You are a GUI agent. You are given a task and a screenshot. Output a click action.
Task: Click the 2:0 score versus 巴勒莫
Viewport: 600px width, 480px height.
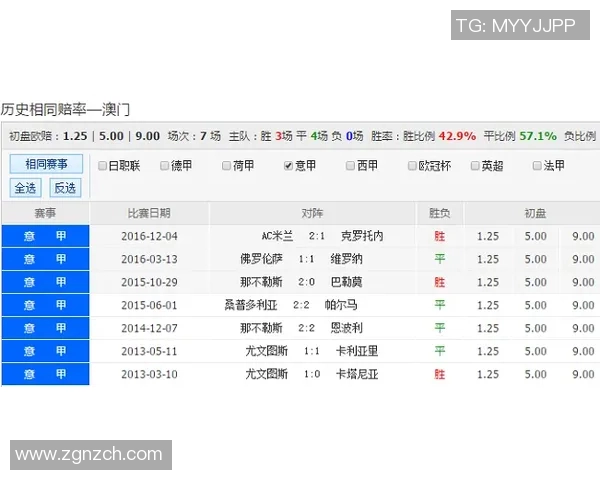(307, 282)
